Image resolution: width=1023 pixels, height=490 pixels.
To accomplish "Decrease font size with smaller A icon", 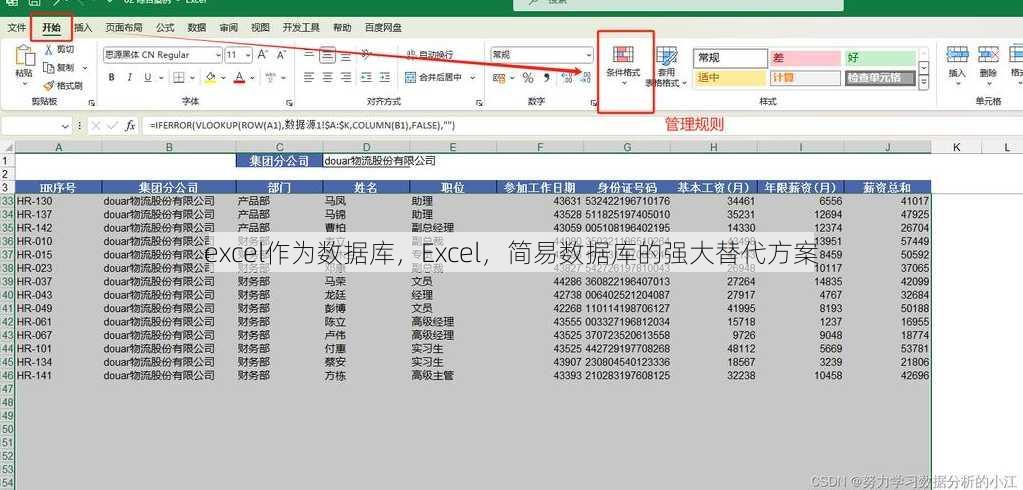I will tap(281, 55).
